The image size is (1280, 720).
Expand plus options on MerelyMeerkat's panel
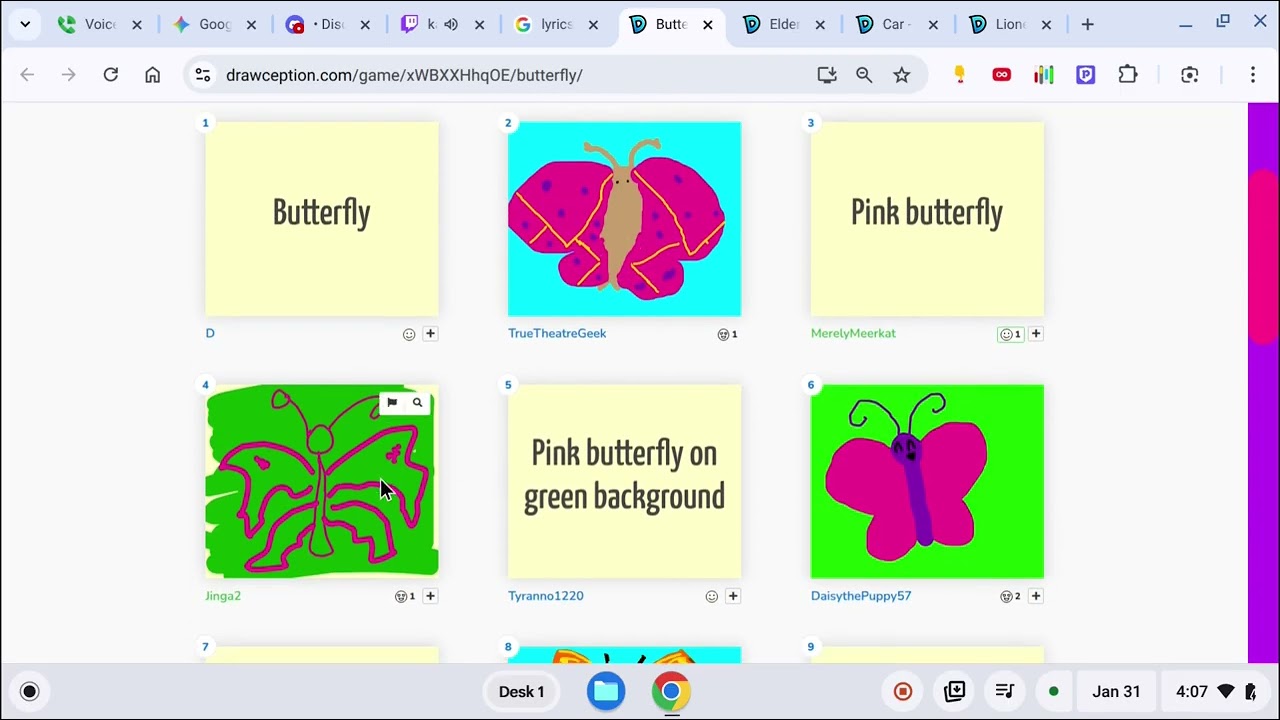click(1036, 334)
